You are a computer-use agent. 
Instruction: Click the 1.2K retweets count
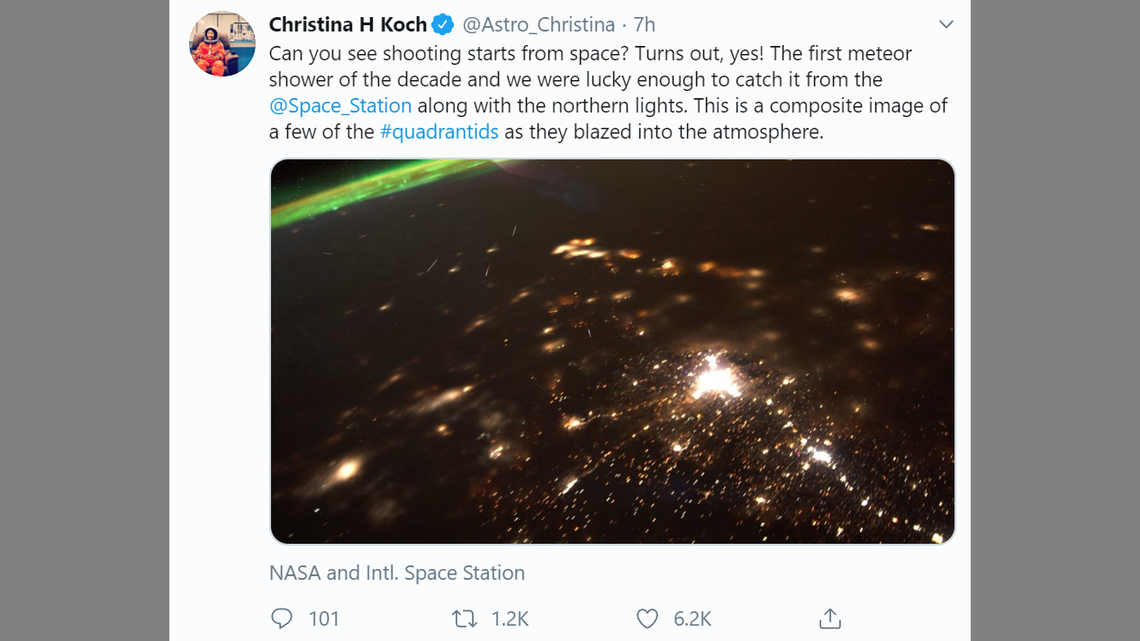(509, 619)
